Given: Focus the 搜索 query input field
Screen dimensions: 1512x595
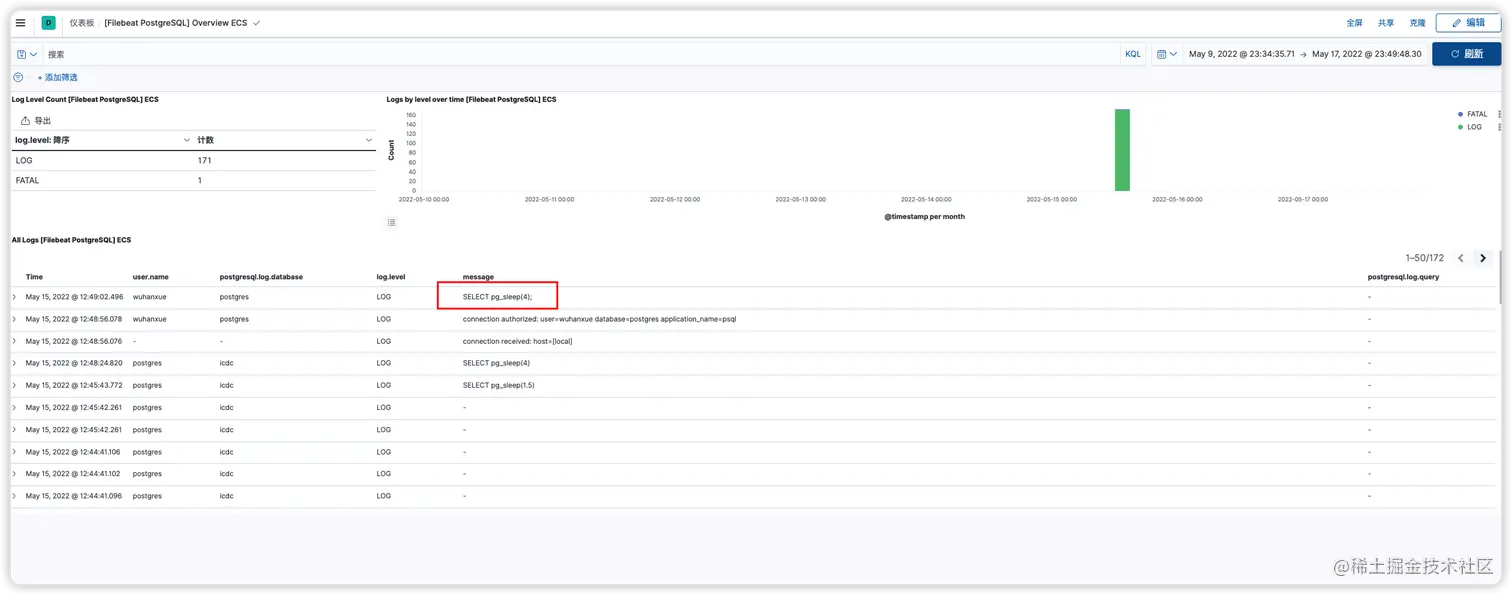Looking at the screenshot, I should point(580,54).
